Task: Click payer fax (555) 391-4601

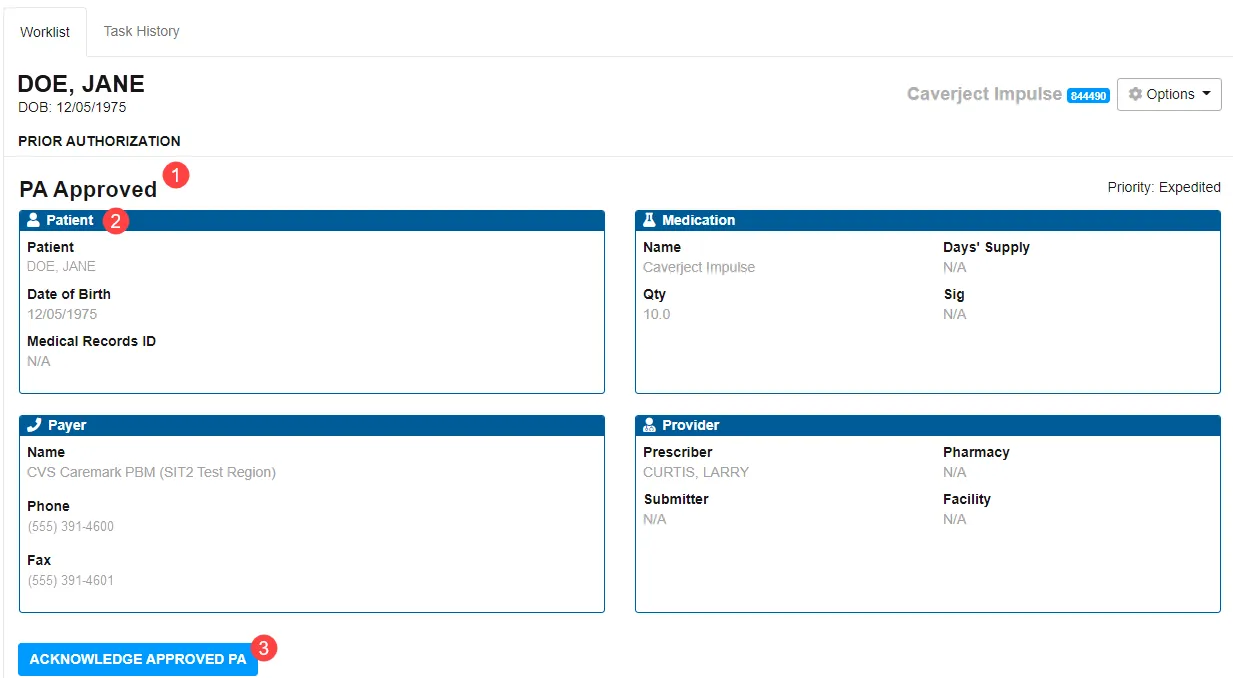Action: [71, 580]
